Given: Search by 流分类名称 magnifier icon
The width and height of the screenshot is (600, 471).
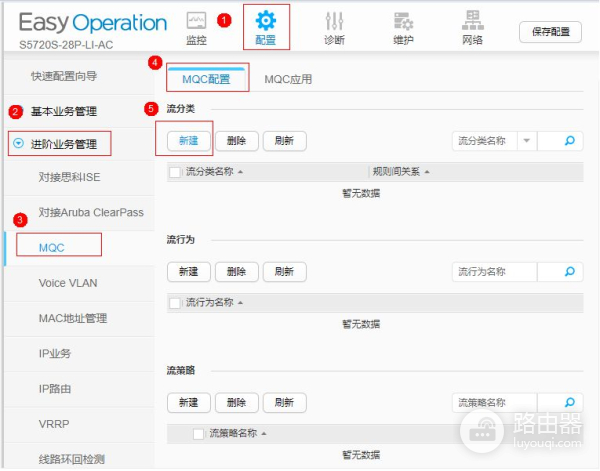Looking at the screenshot, I should [570, 141].
